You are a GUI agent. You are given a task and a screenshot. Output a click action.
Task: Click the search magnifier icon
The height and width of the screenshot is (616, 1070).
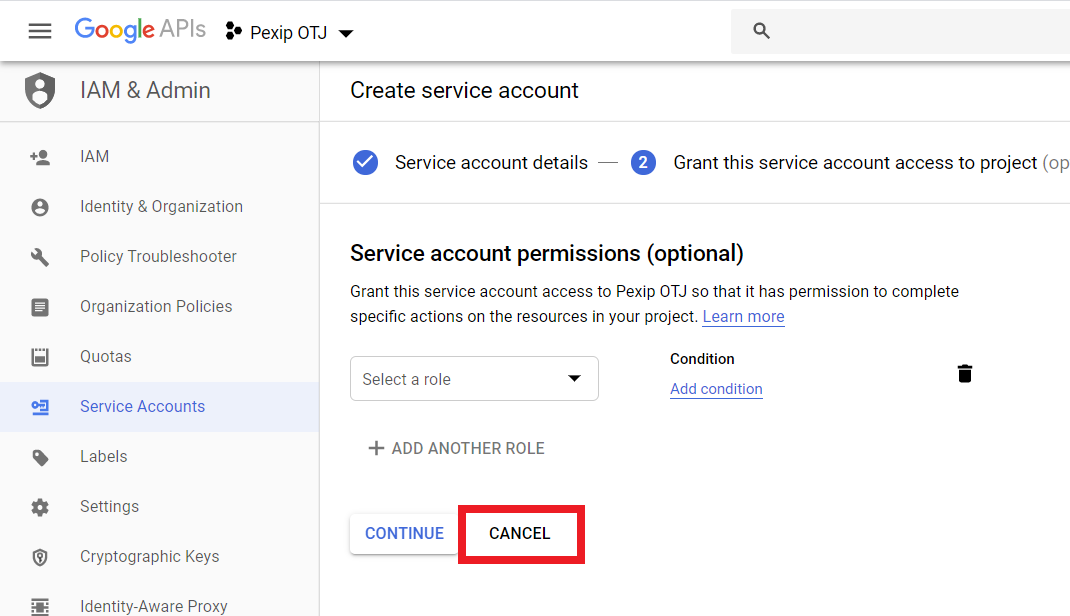[762, 31]
